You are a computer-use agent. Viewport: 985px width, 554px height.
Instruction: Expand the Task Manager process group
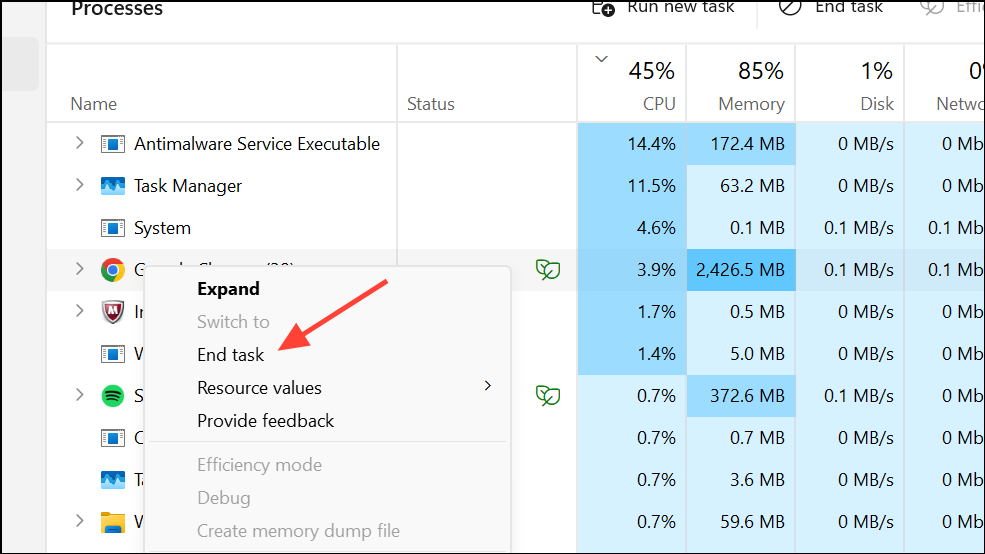(x=80, y=186)
